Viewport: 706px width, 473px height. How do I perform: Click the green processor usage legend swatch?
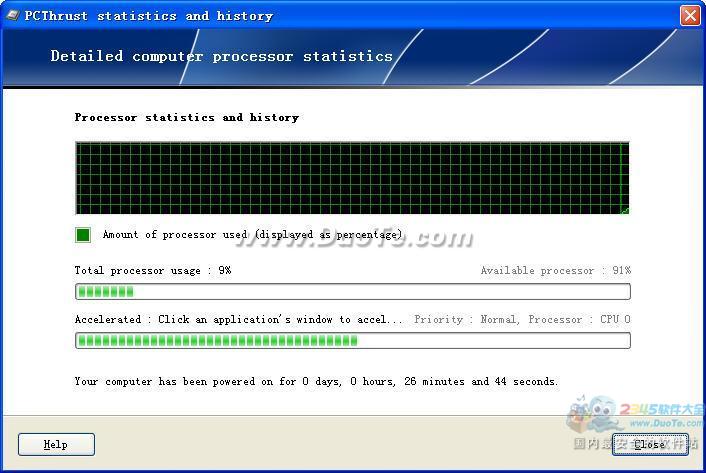(x=83, y=234)
